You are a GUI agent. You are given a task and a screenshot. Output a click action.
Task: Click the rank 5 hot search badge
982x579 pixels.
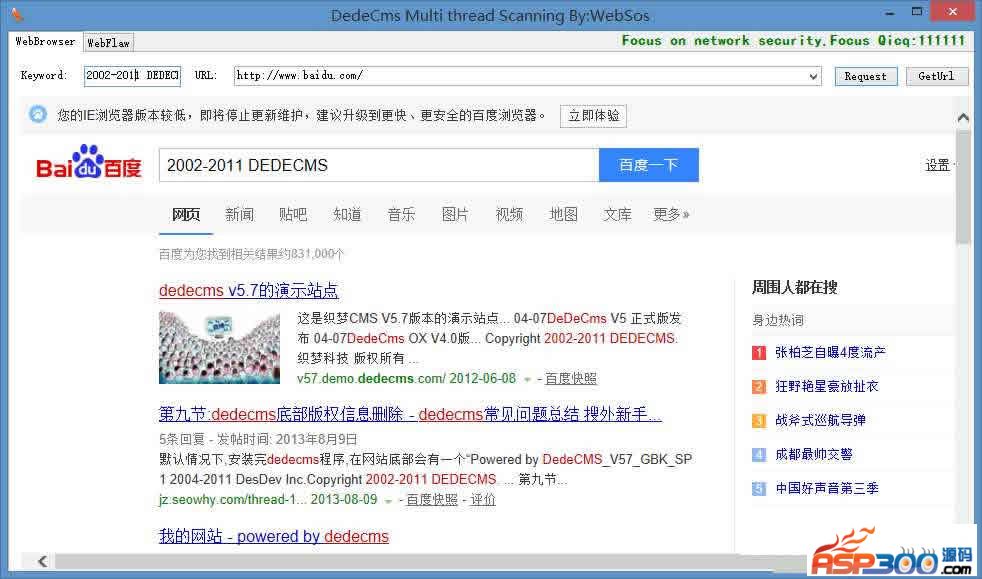click(759, 489)
